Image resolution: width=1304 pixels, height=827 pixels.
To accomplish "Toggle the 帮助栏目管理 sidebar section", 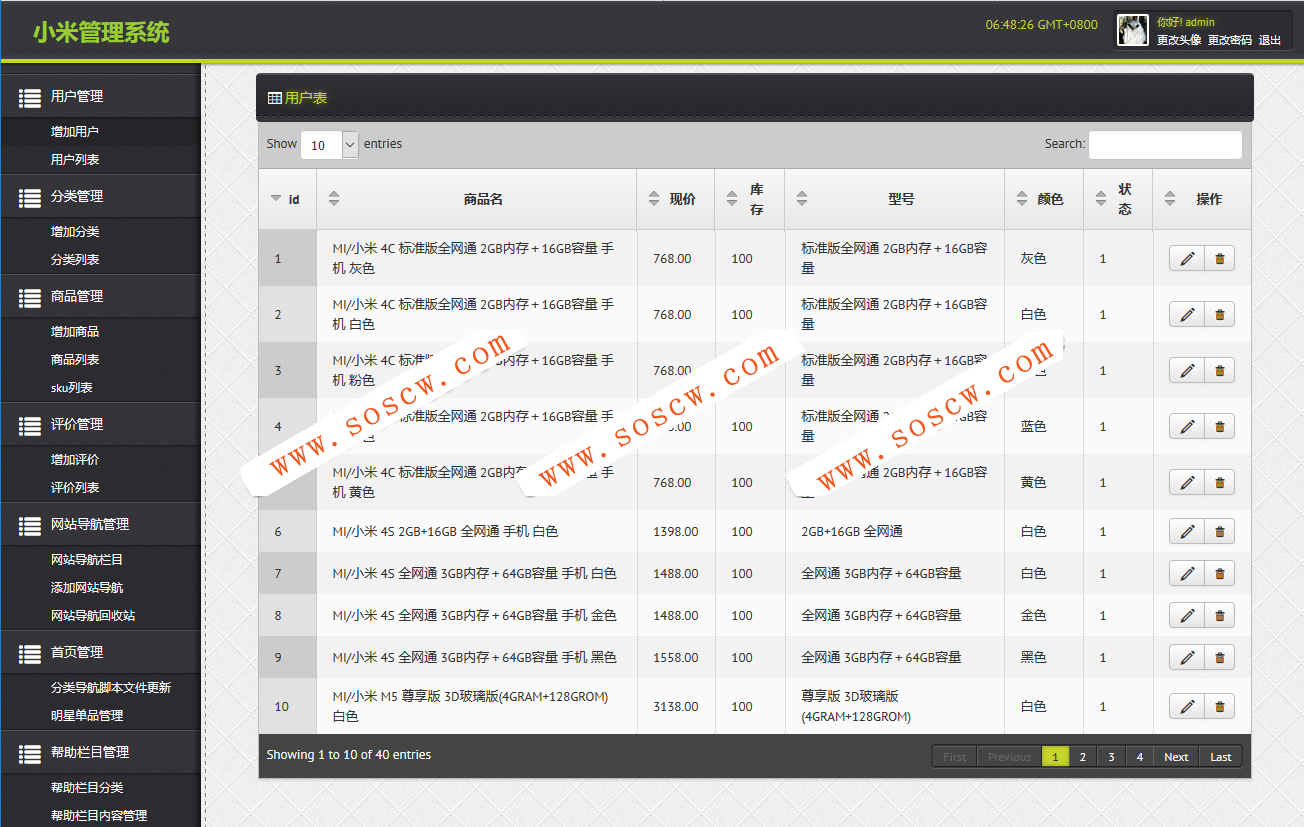I will click(100, 753).
